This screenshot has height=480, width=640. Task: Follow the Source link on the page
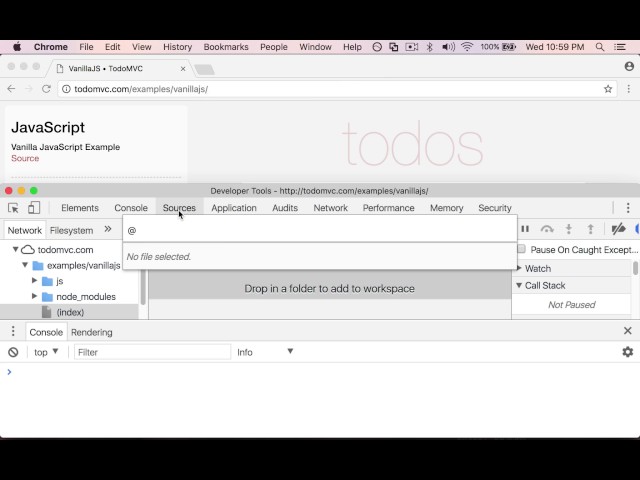point(25,158)
